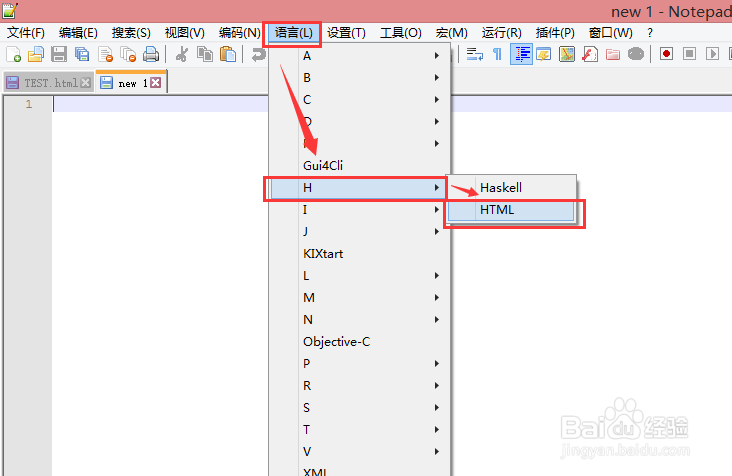732x476 pixels.
Task: Expand the S language submenu
Action: tap(359, 407)
